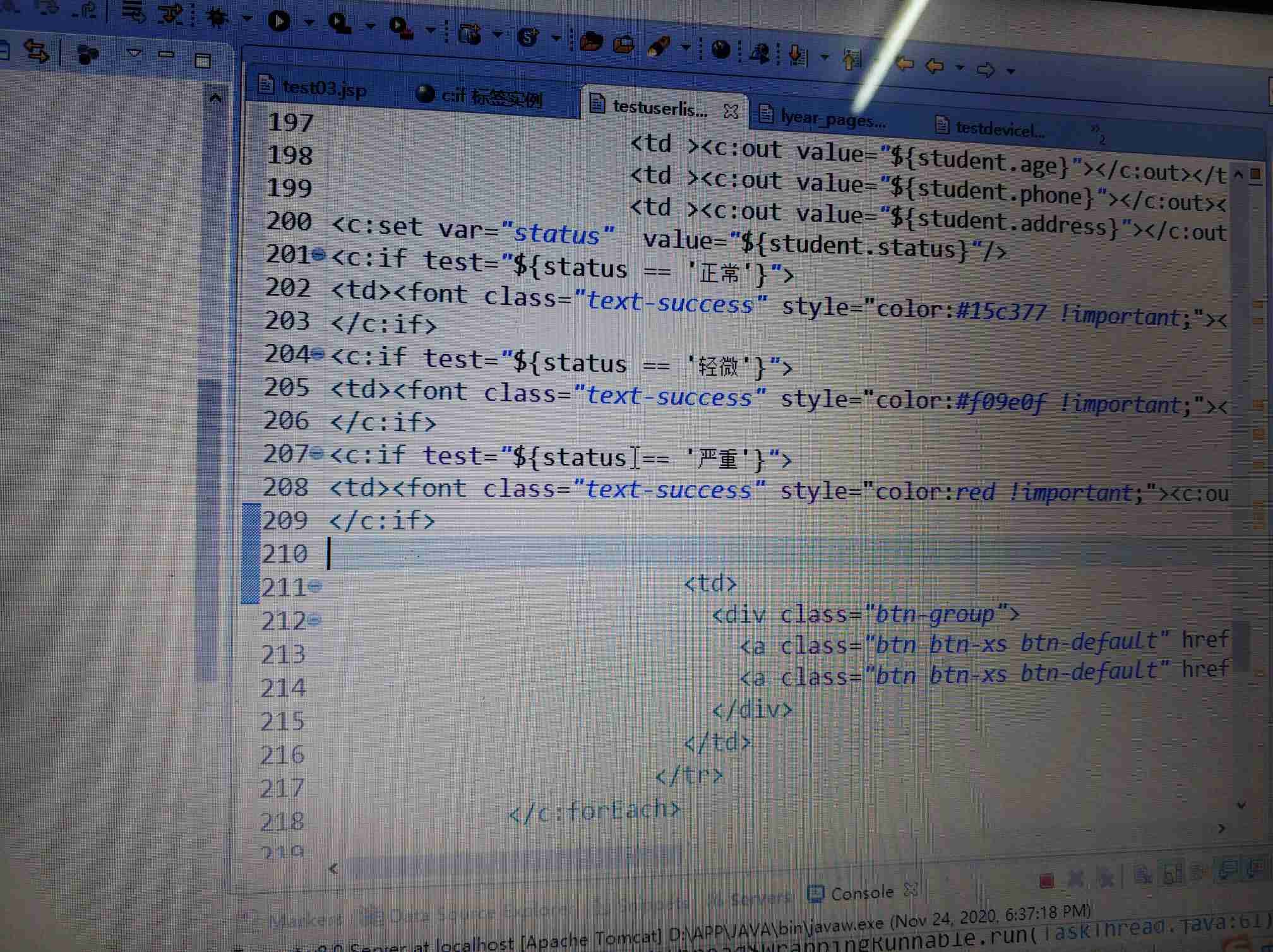Click the Link with Editor arrows icon
Screen dimensions: 1273x952
point(36,51)
